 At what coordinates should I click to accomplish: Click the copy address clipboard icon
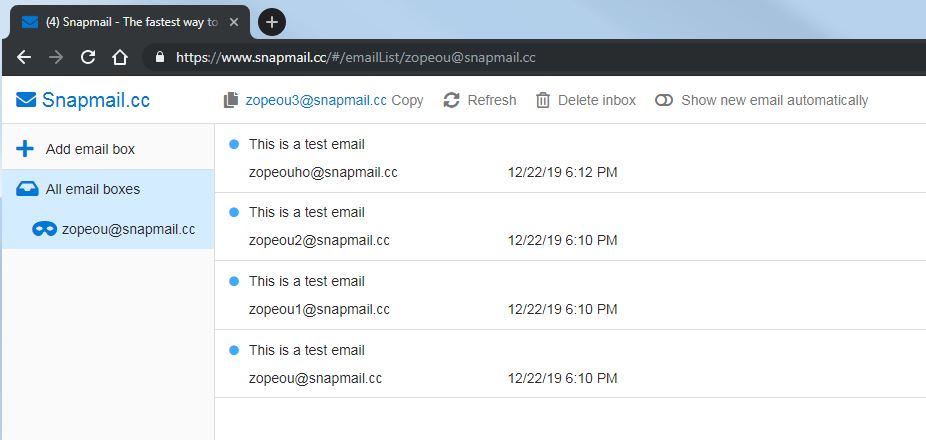[230, 100]
